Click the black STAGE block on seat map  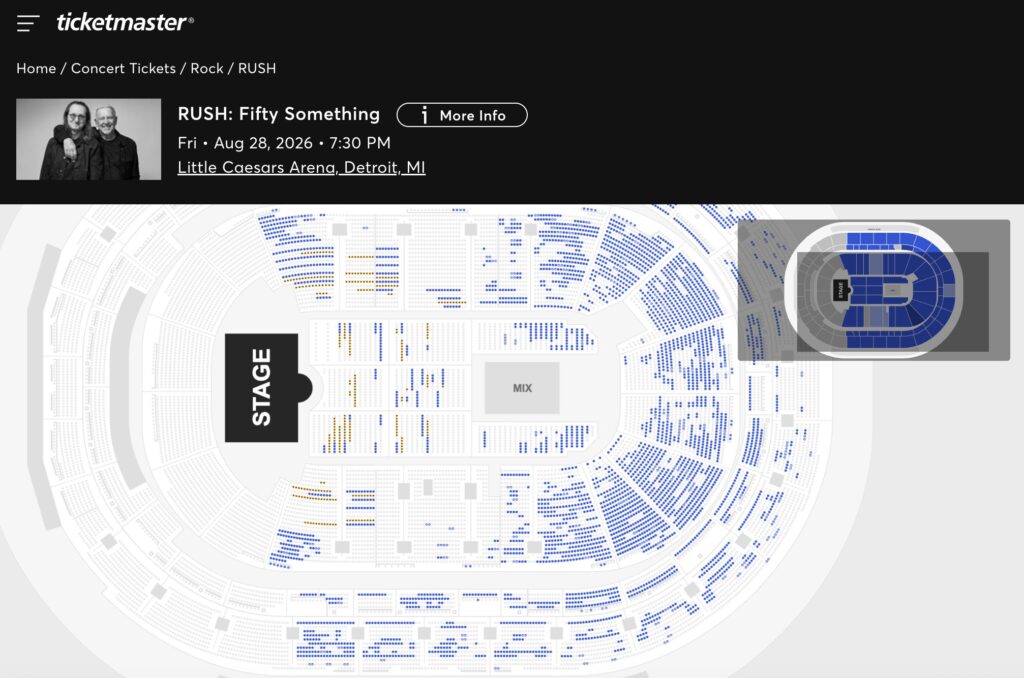tap(260, 387)
